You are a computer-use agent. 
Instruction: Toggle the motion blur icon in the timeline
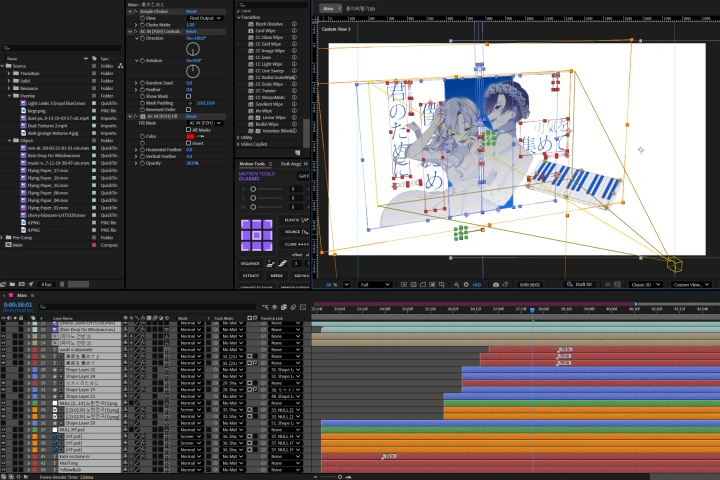click(293, 307)
